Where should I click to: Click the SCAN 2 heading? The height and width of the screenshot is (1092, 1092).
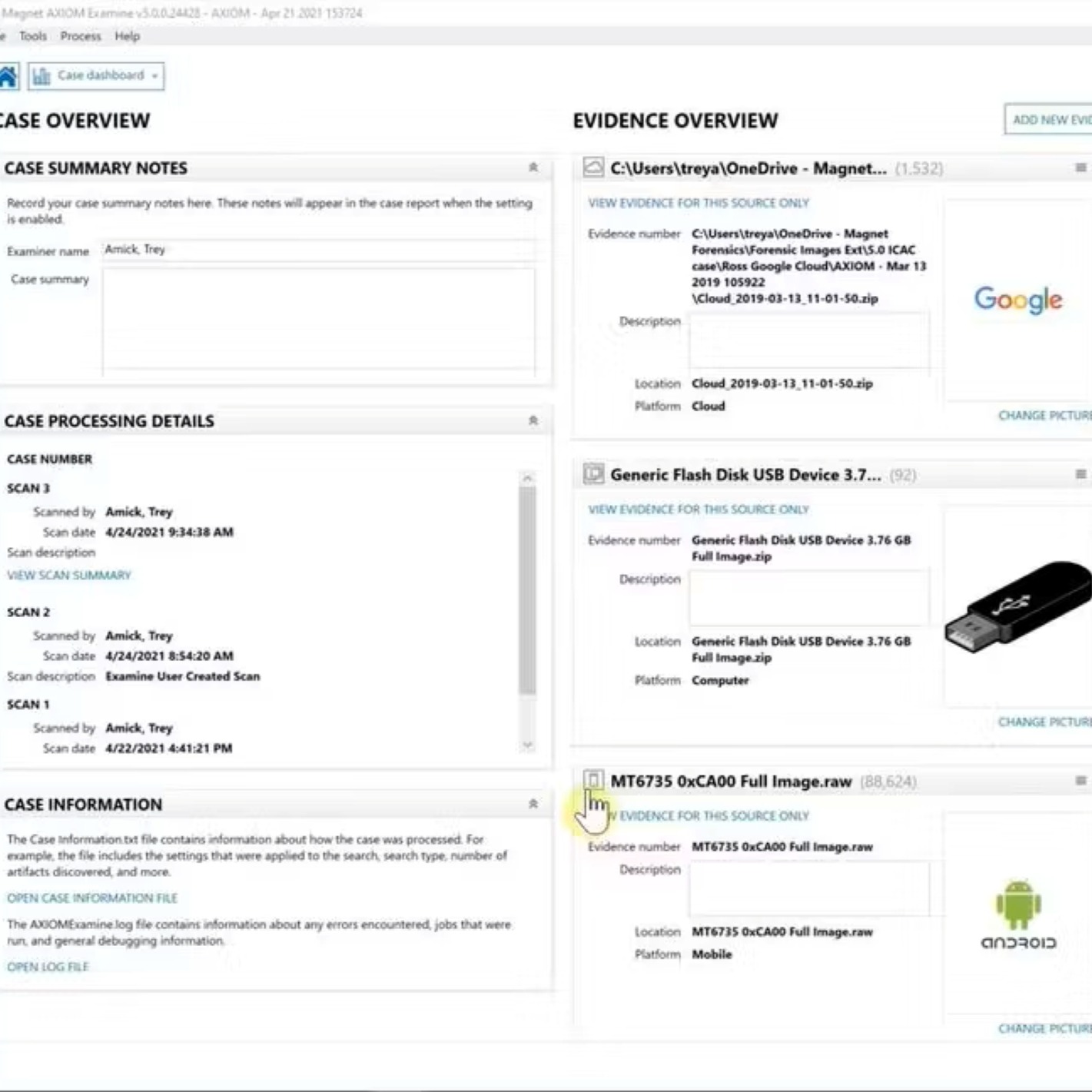click(28, 612)
